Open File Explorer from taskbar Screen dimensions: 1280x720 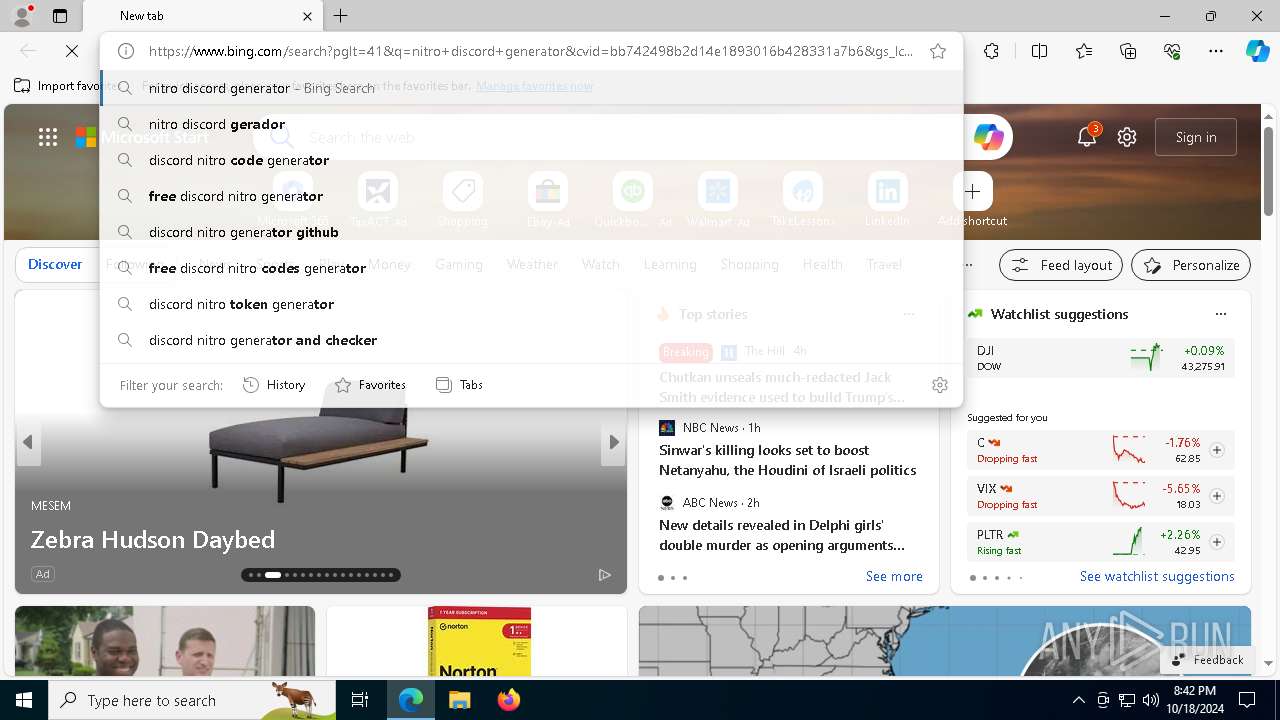[459, 700]
